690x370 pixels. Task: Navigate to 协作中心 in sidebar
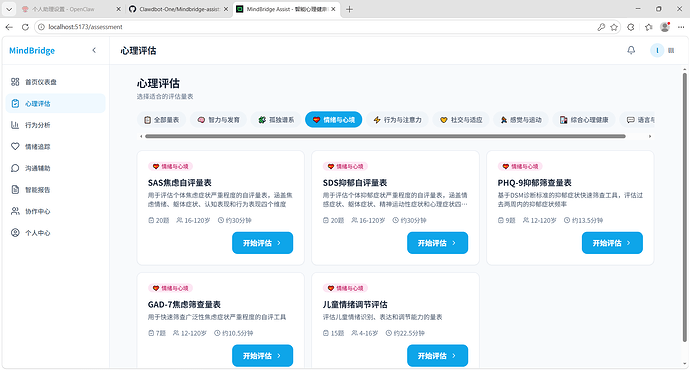(x=55, y=211)
